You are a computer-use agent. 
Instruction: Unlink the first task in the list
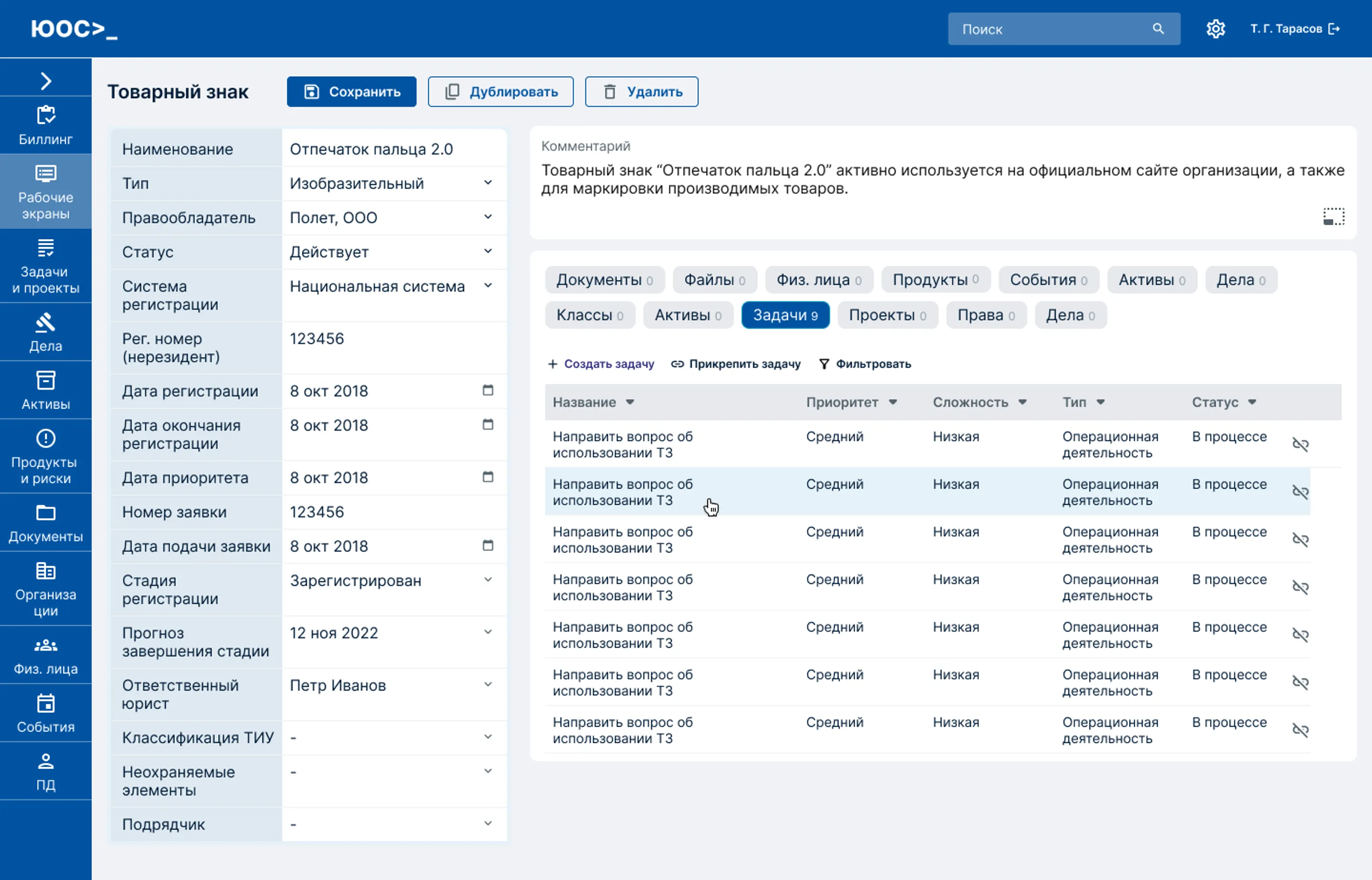tap(1300, 445)
